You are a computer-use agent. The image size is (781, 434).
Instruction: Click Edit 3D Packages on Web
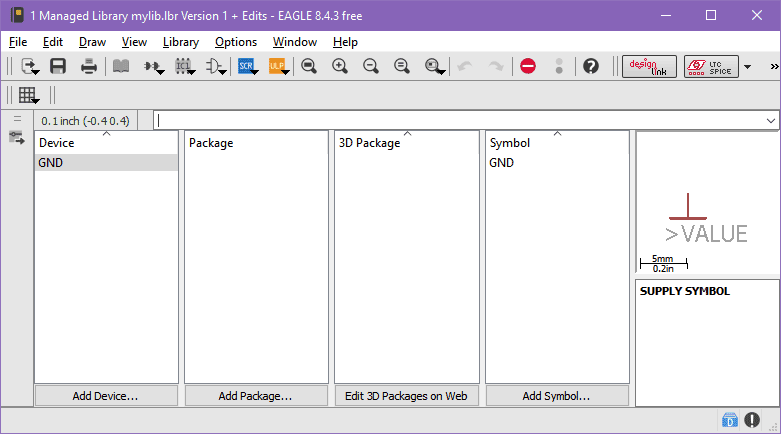407,396
